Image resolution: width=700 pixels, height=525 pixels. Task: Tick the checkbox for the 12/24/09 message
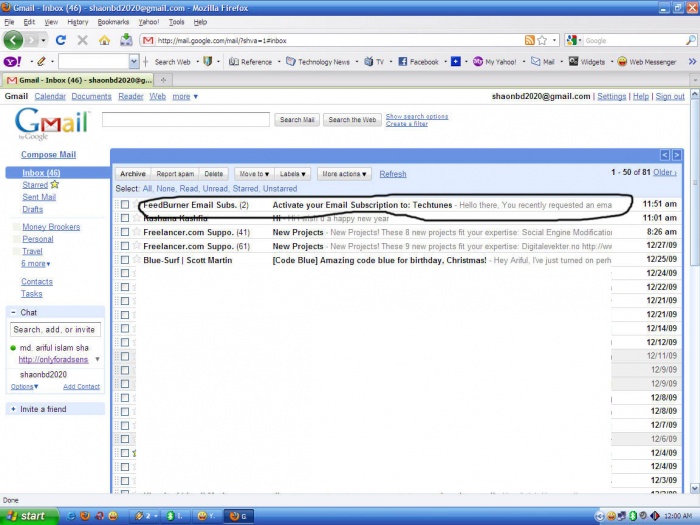tap(125, 273)
